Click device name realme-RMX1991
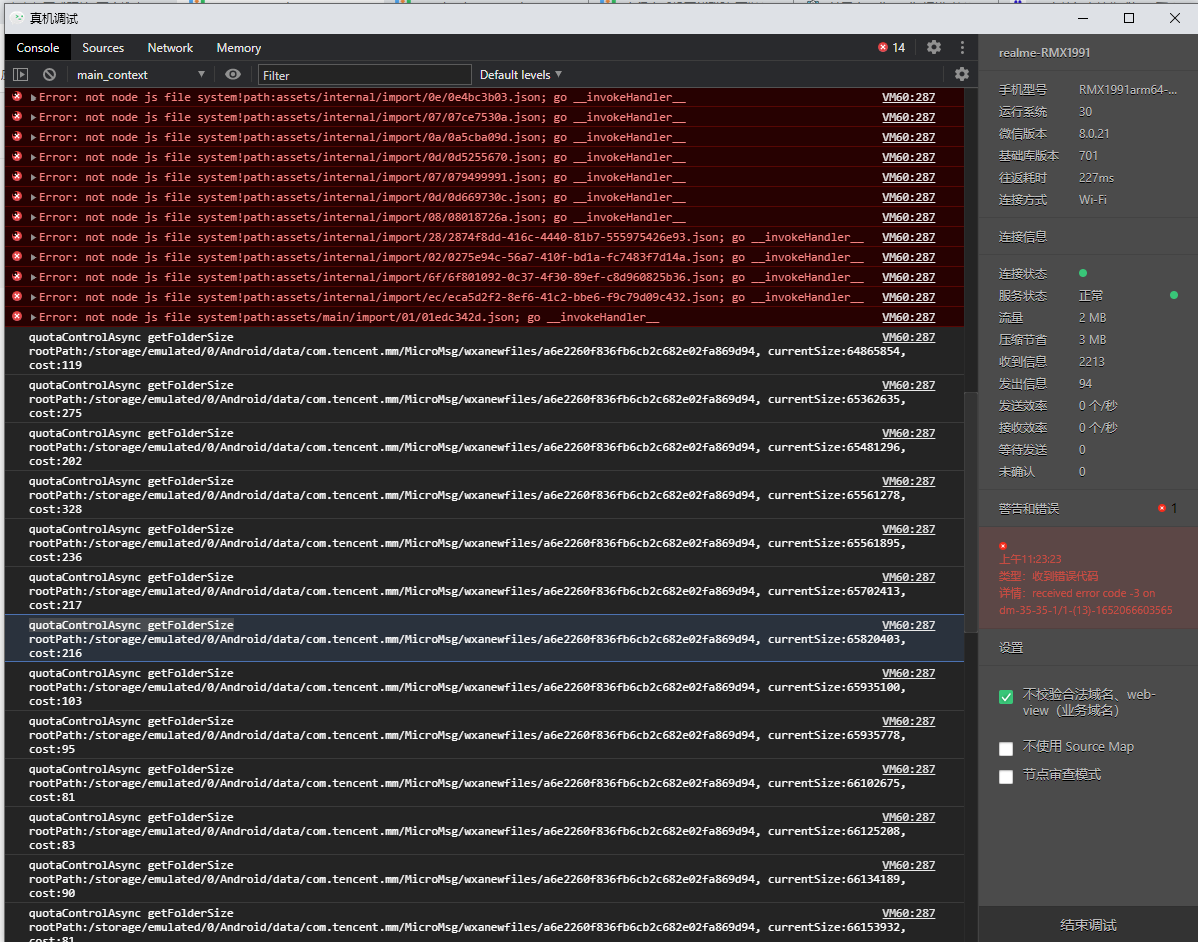 1044,53
